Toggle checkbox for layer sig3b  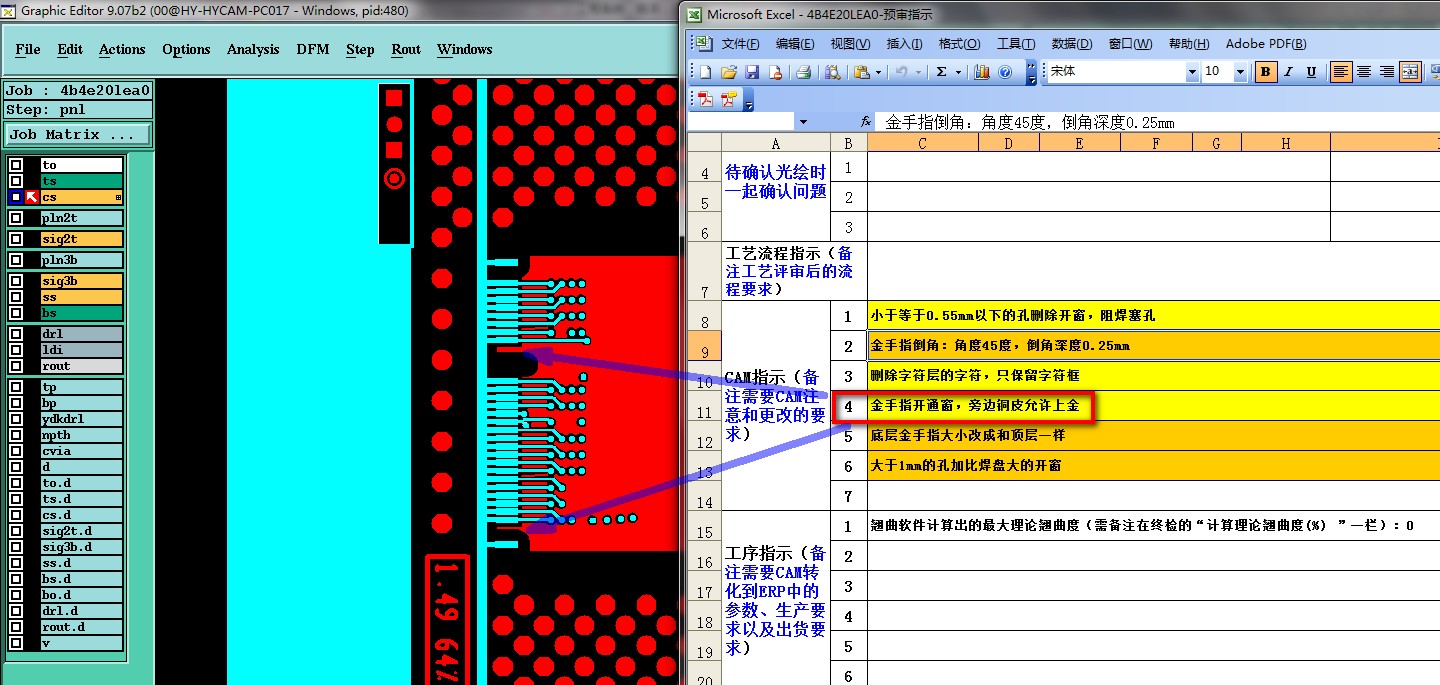(x=16, y=282)
